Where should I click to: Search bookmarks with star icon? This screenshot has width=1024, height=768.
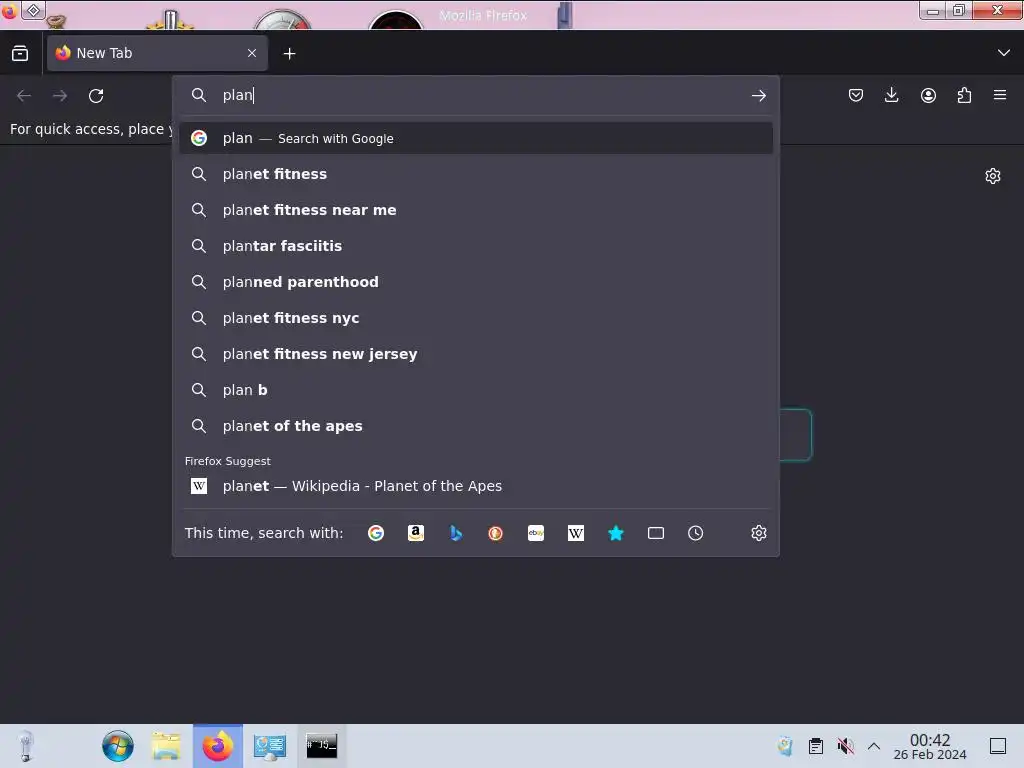(x=616, y=533)
